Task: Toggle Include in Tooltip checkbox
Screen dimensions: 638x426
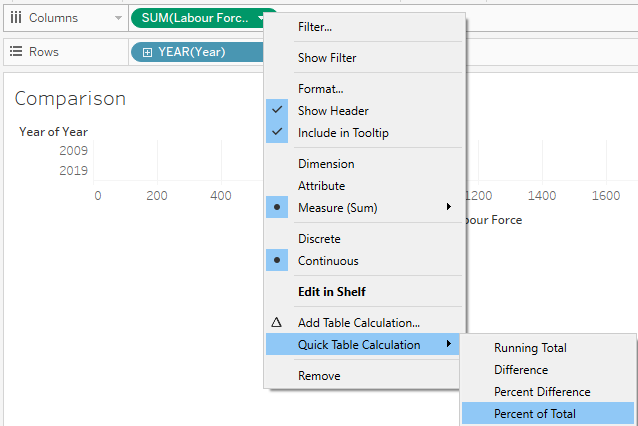Action: pos(343,133)
